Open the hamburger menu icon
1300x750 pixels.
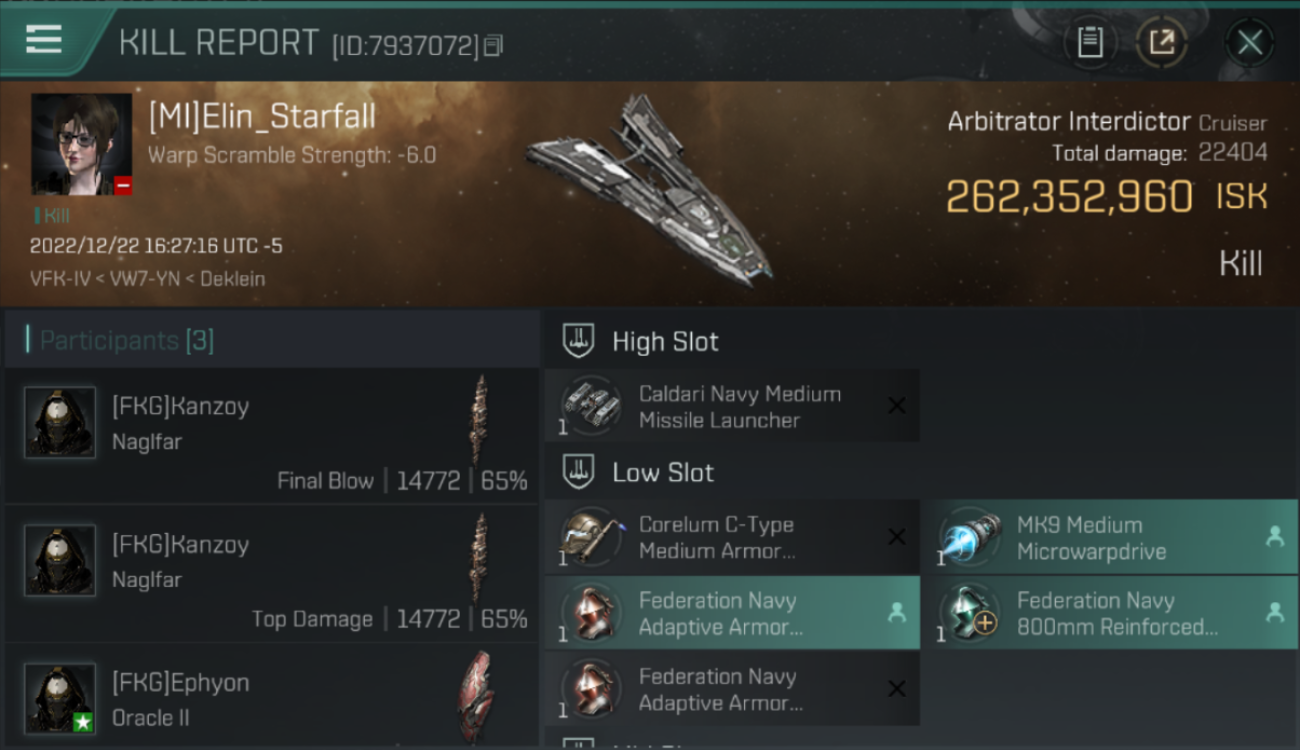point(44,40)
